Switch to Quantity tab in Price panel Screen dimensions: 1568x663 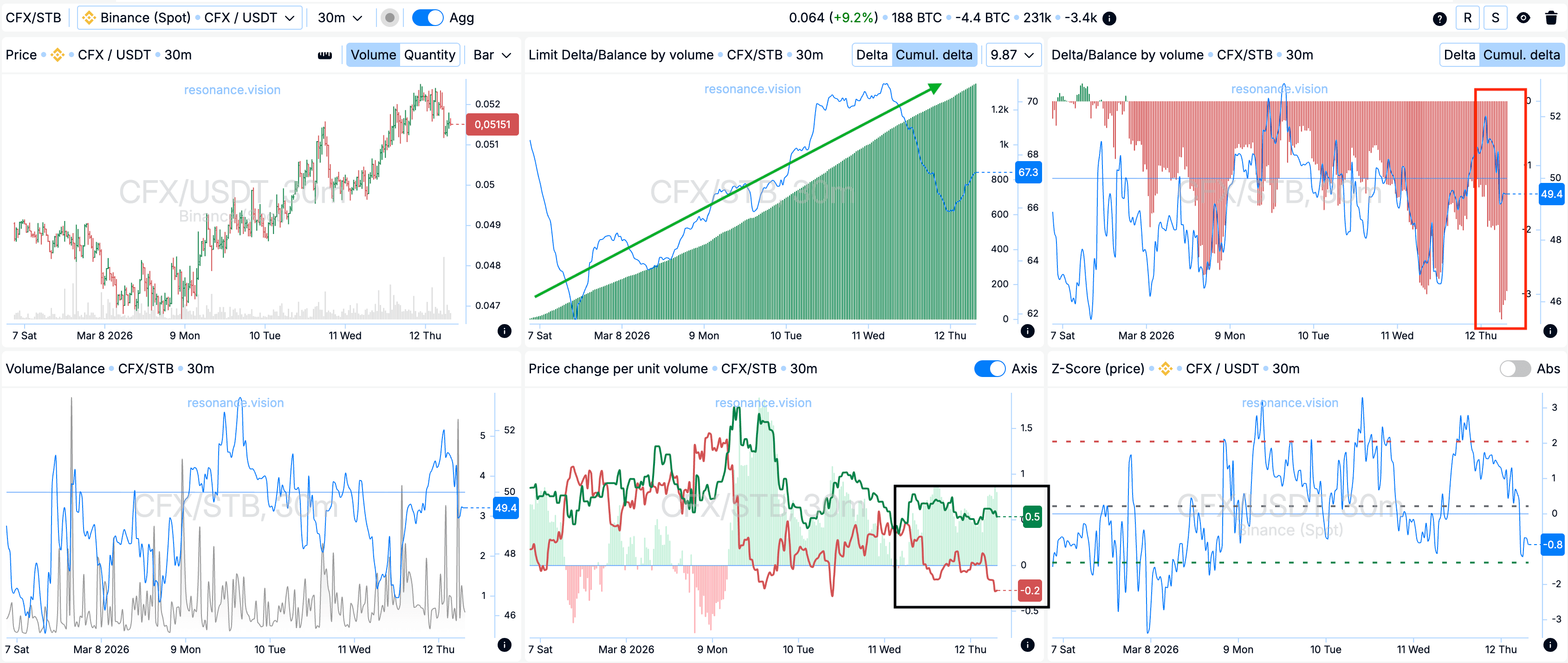click(x=429, y=55)
